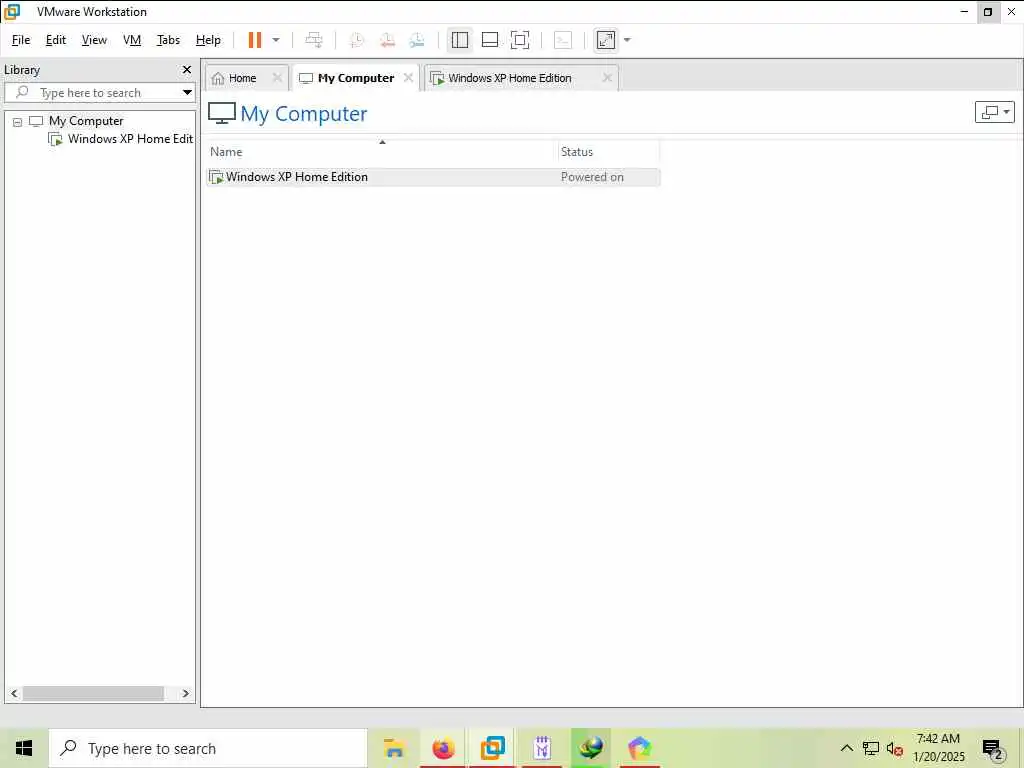The width and height of the screenshot is (1024, 768).
Task: Click the network status tray icon
Action: (871, 748)
